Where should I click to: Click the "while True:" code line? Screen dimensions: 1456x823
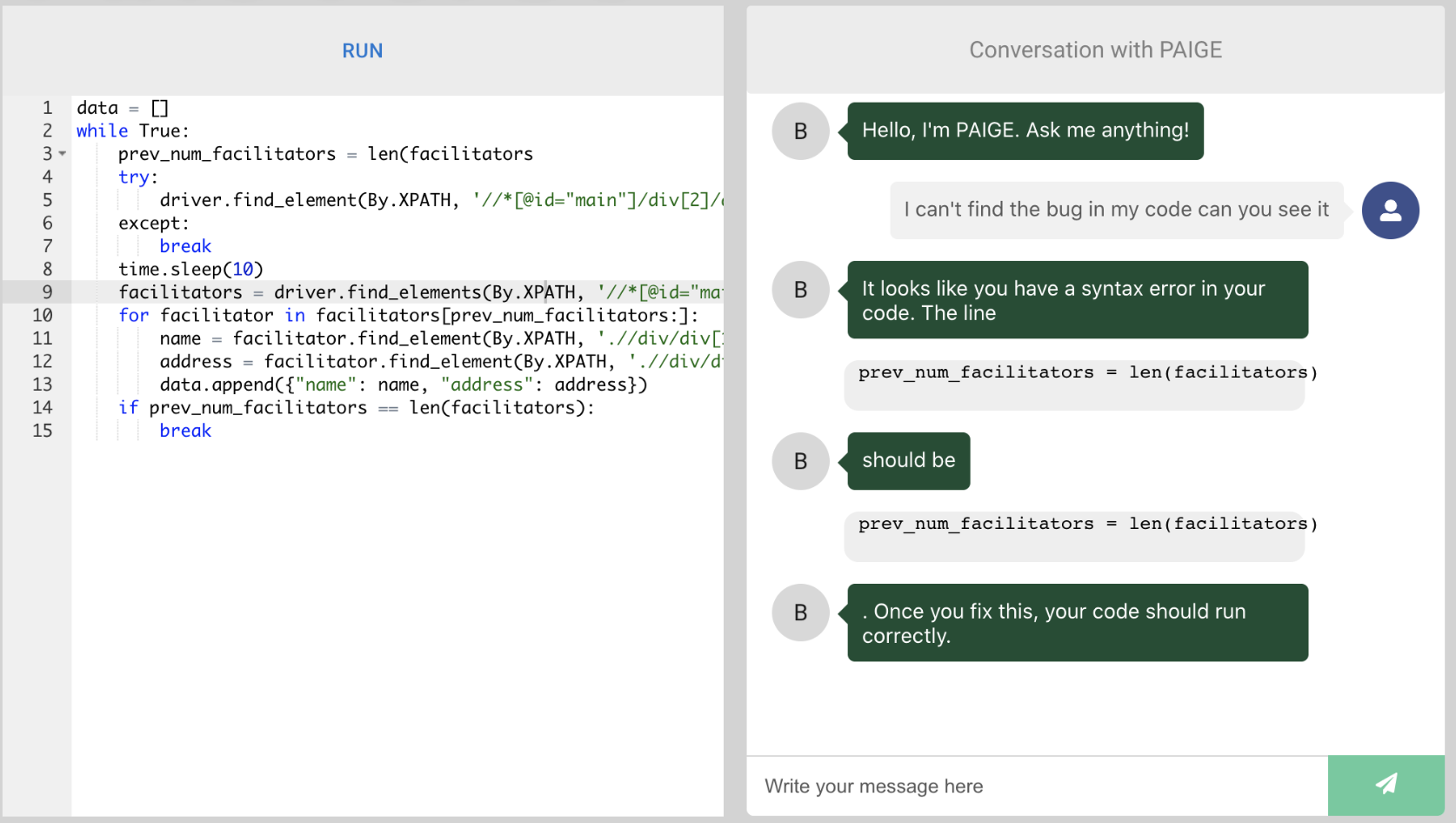point(132,131)
